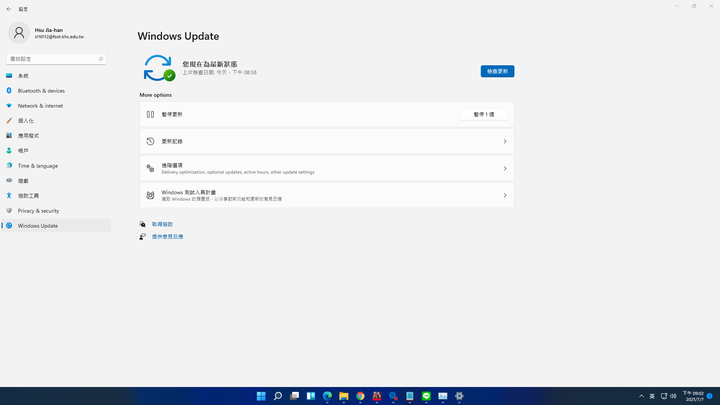Open Network & internet settings

click(56, 106)
